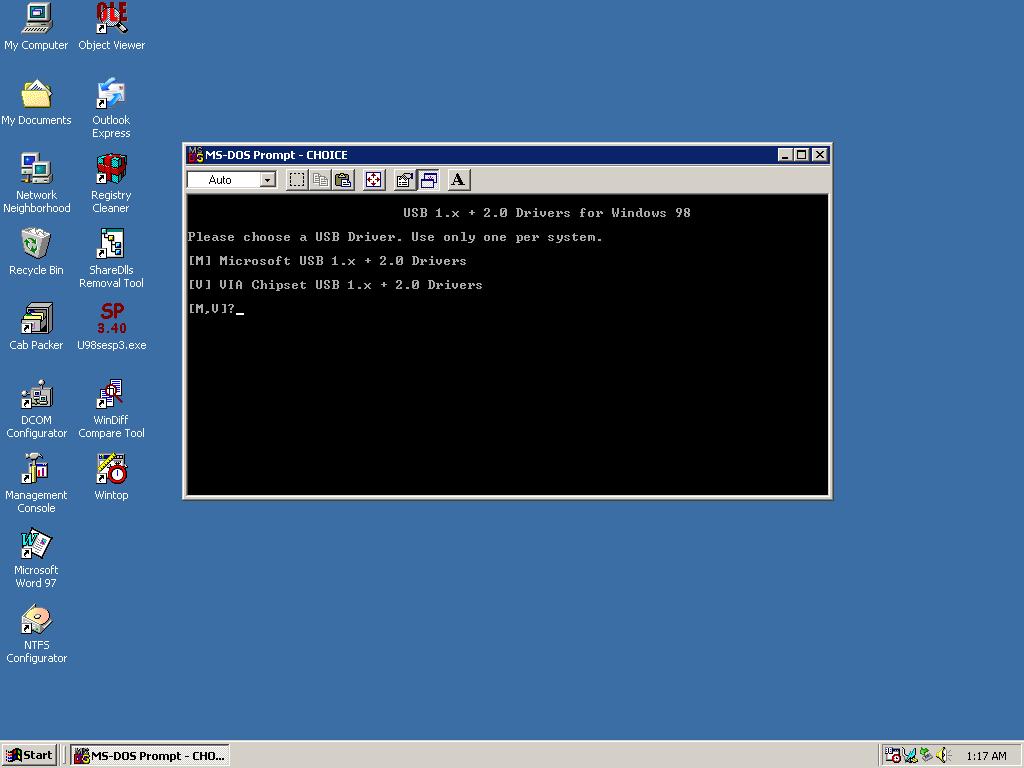Toggle the Background toolbar button
The height and width of the screenshot is (768, 1024).
point(428,180)
